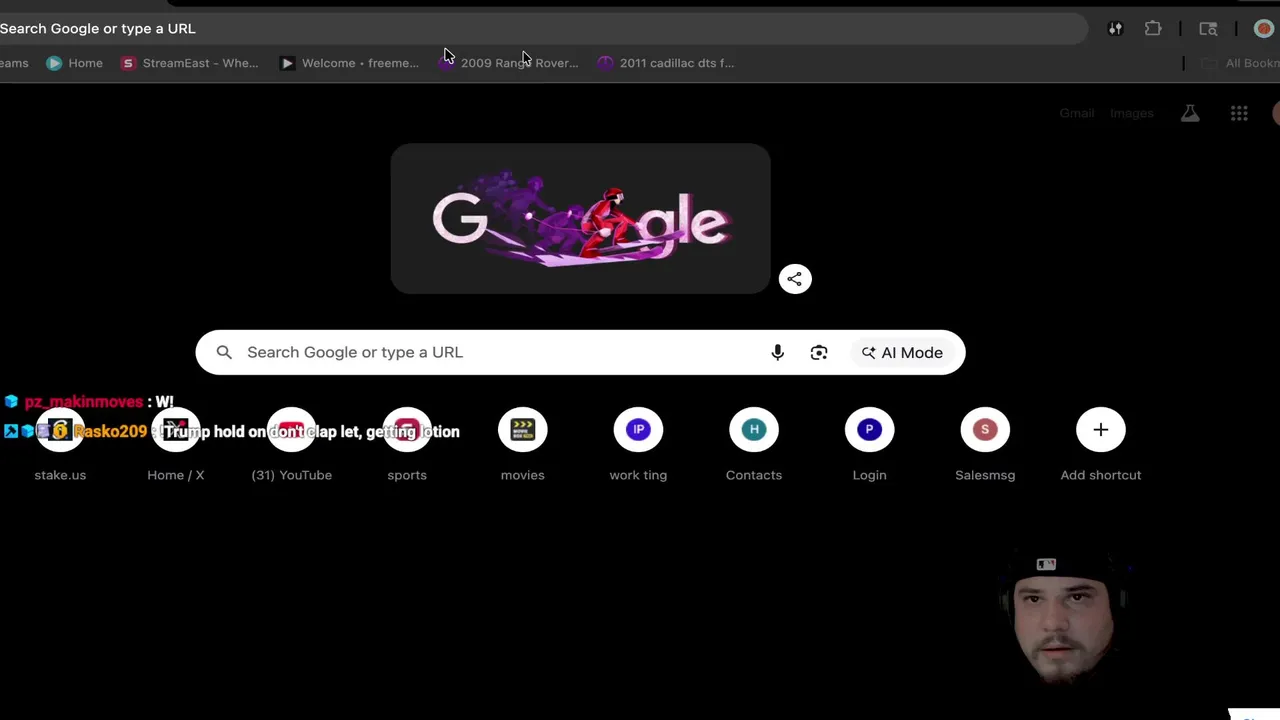
Task: Open the Extensions puzzle icon
Action: pyautogui.click(x=1153, y=29)
